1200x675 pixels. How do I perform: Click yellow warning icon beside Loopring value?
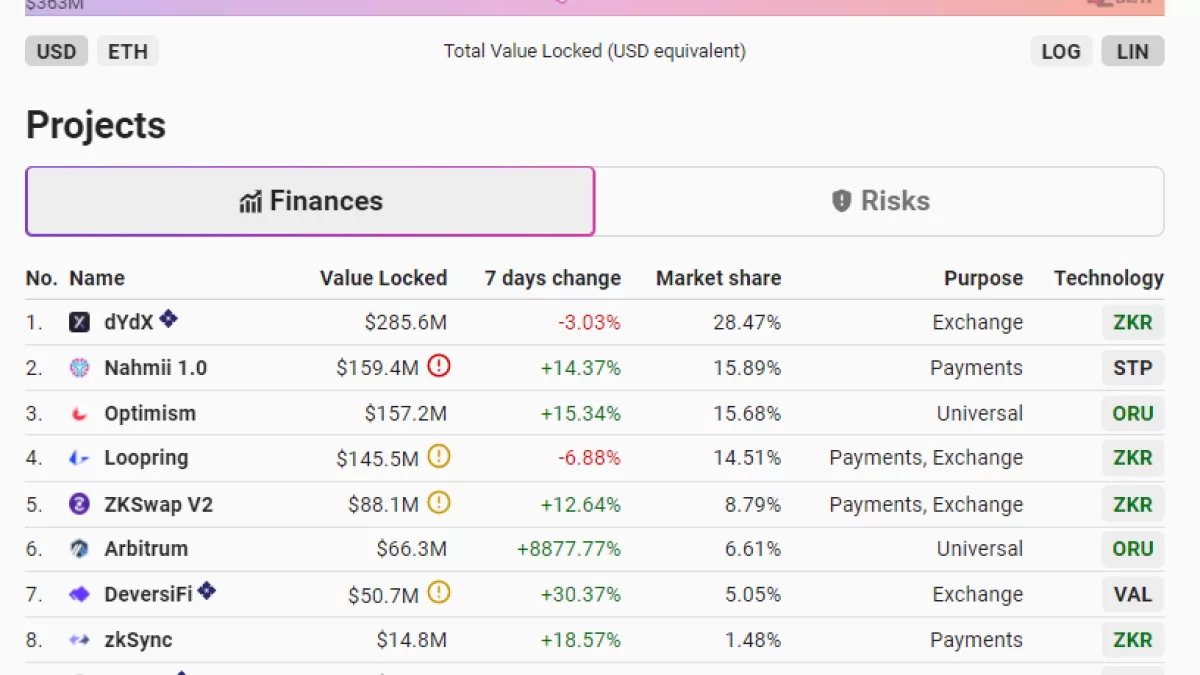tap(438, 457)
